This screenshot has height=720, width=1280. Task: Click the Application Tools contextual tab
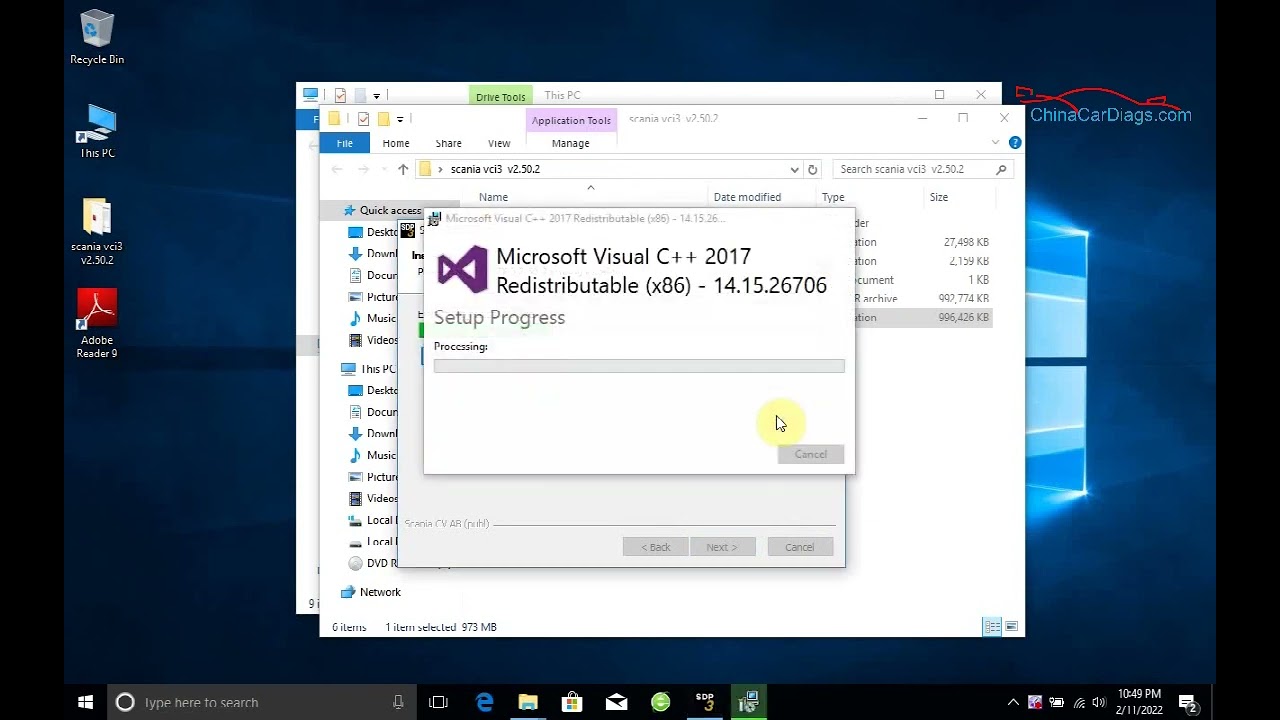(x=571, y=120)
